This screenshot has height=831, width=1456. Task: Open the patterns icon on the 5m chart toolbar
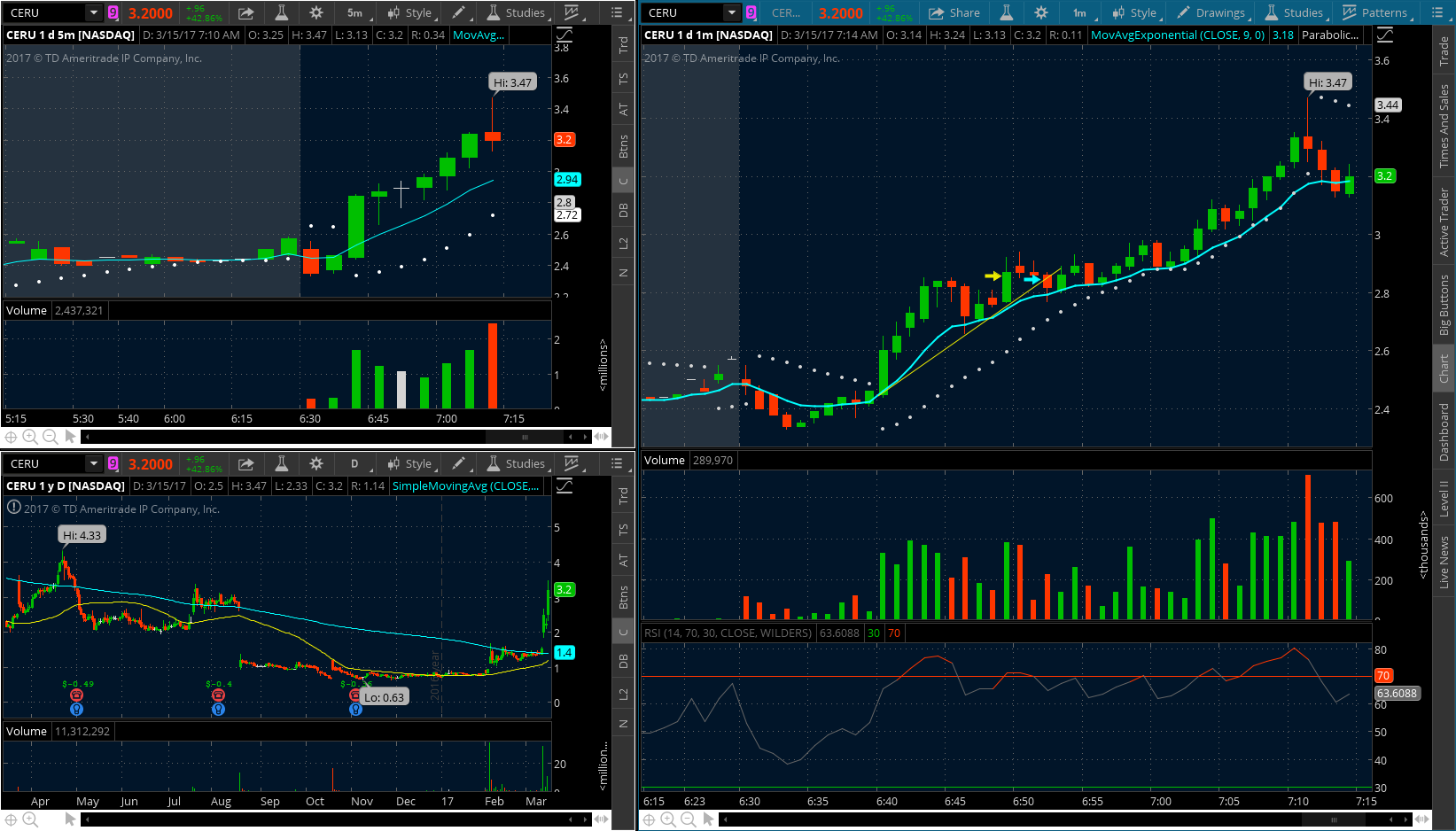(x=572, y=12)
